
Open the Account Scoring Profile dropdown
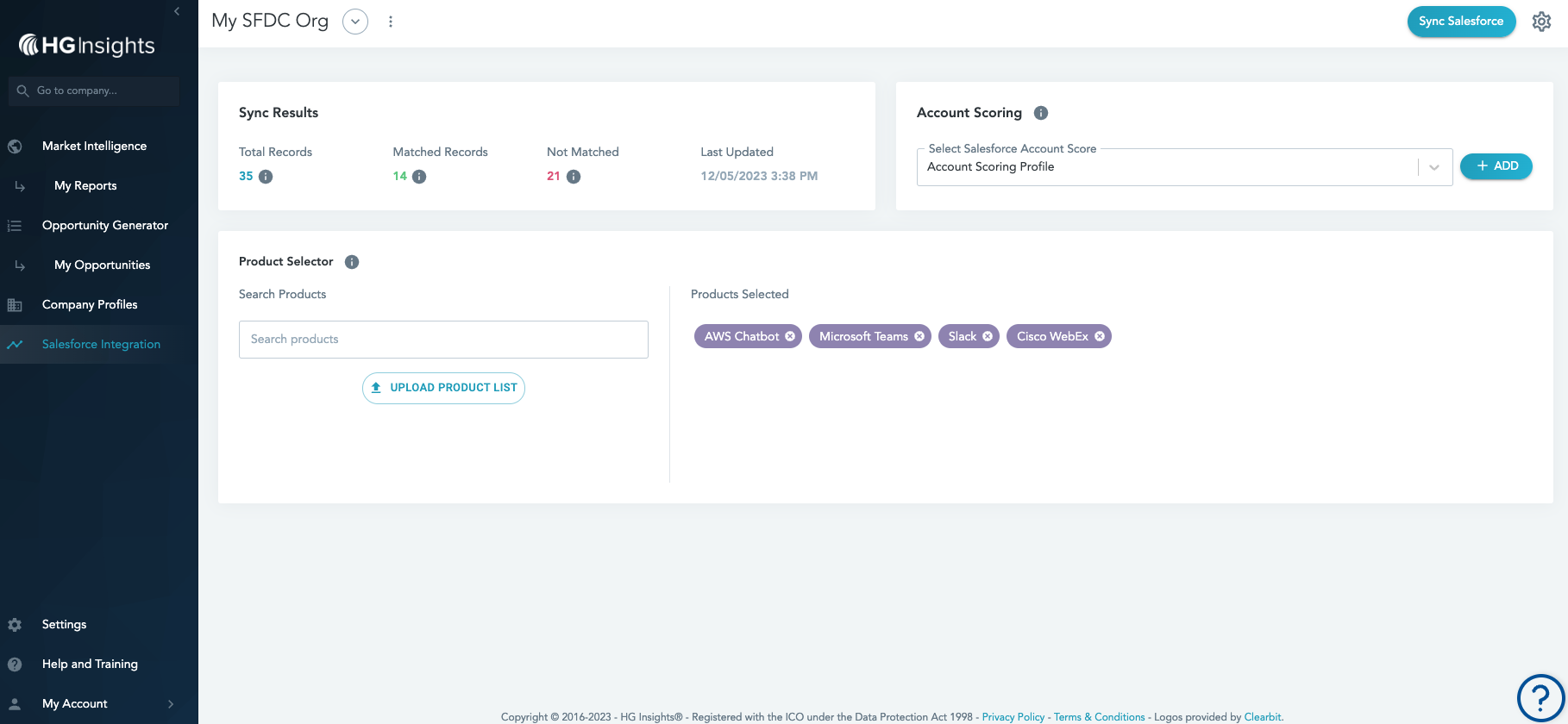point(1434,167)
